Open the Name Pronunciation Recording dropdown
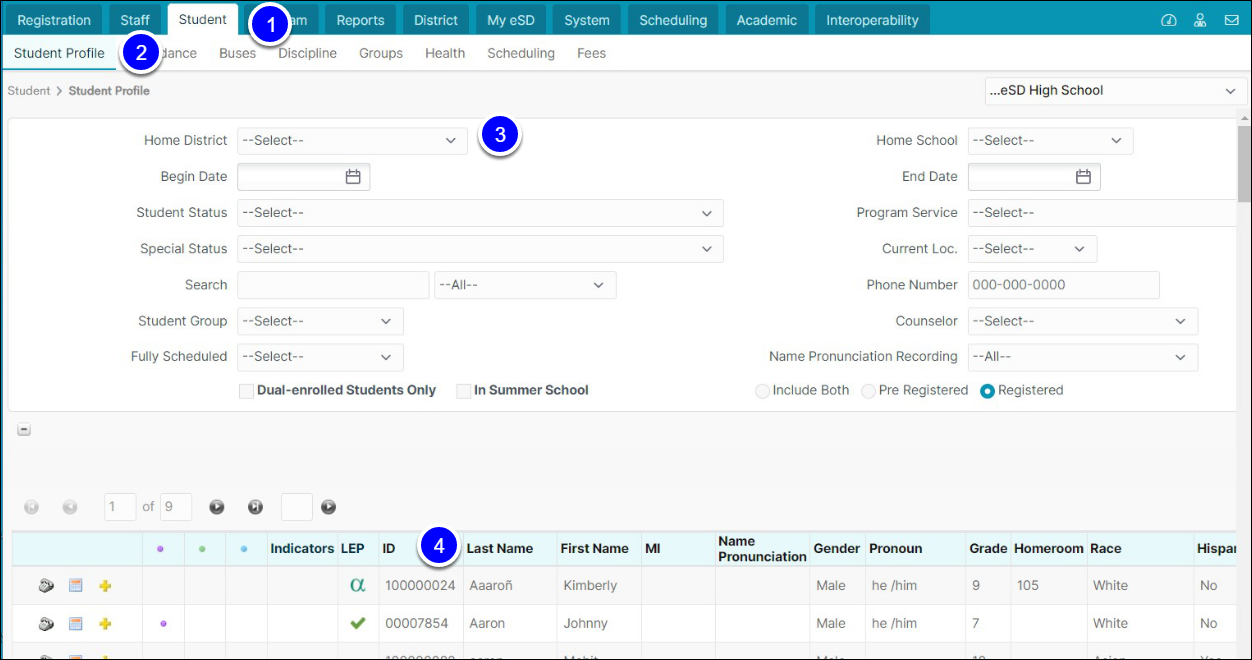Viewport: 1252px width, 660px height. click(1083, 357)
